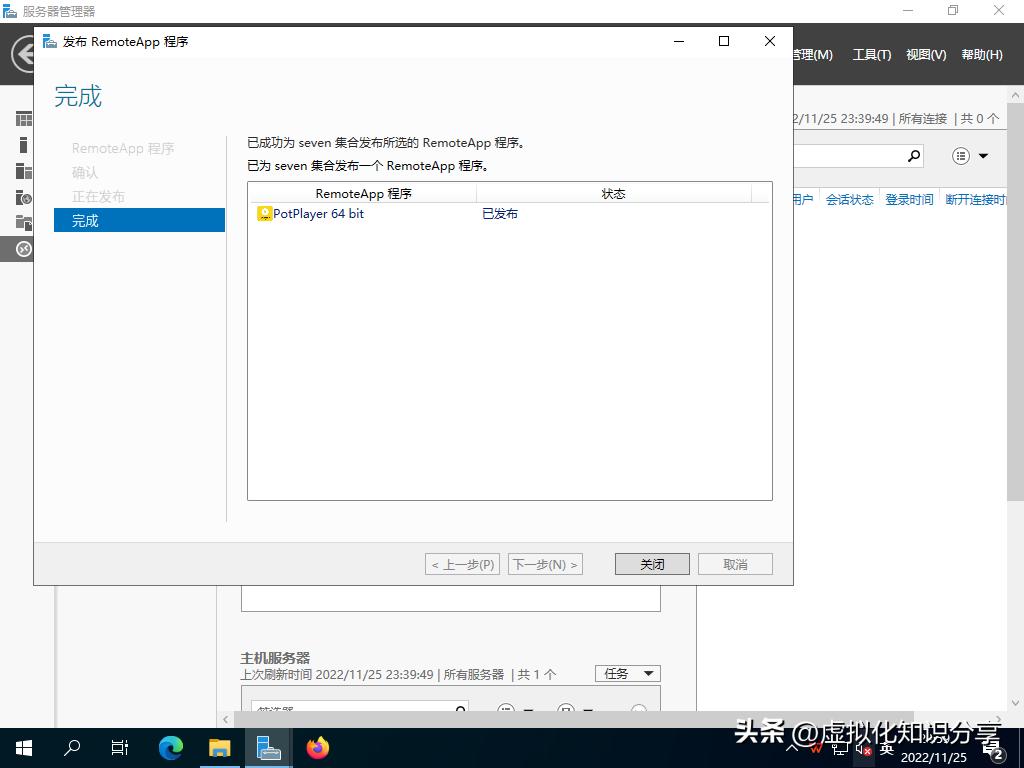The width and height of the screenshot is (1024, 768).
Task: Switch the 英 input method indicator
Action: pos(889,750)
